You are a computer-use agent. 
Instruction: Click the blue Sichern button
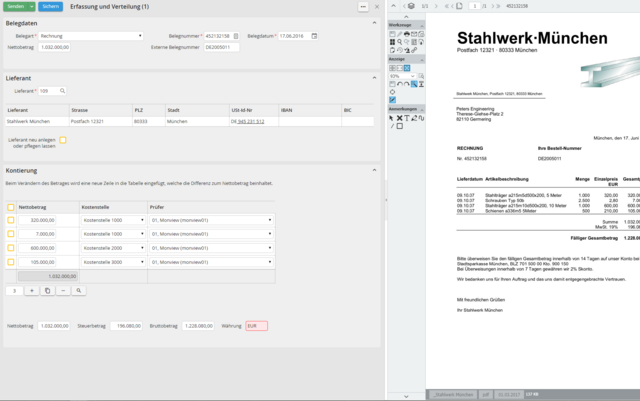[x=51, y=7]
